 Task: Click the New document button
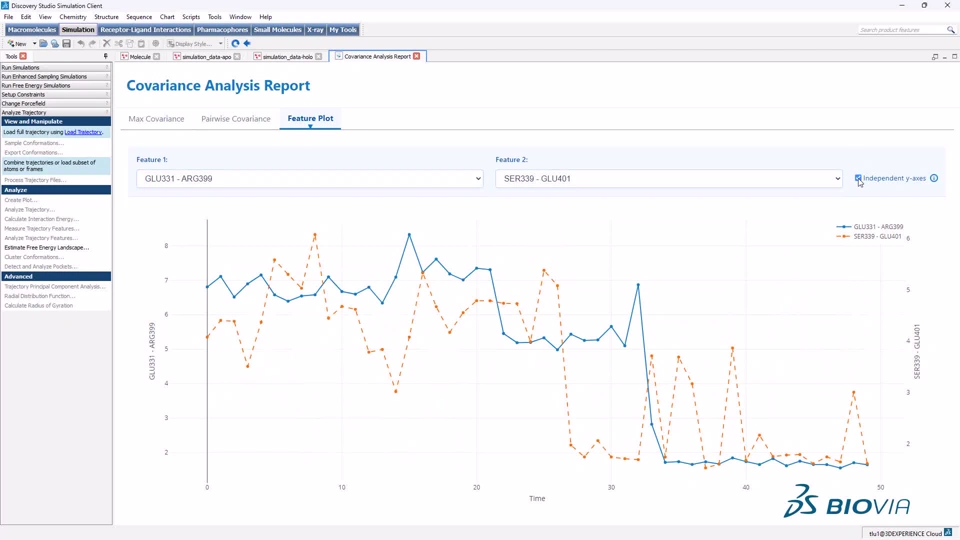click(x=17, y=43)
